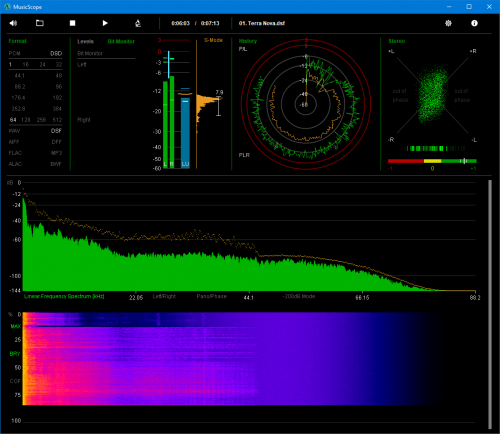Click the DSD rate 64 entry

pyautogui.click(x=13, y=120)
